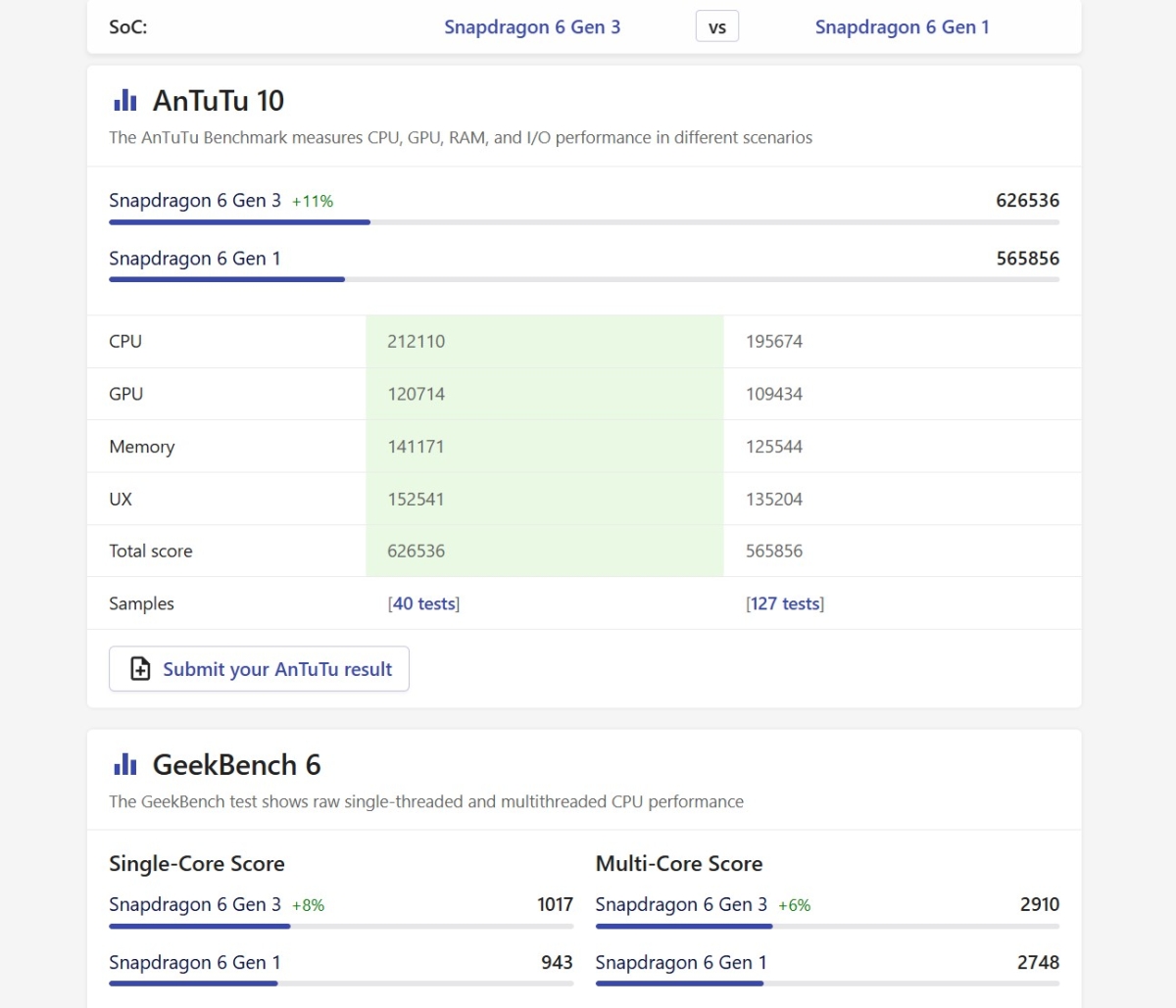1176x1008 pixels.
Task: Click AnTuTu Snapdragon 6 Gen 3 progress bar
Action: click(x=583, y=222)
